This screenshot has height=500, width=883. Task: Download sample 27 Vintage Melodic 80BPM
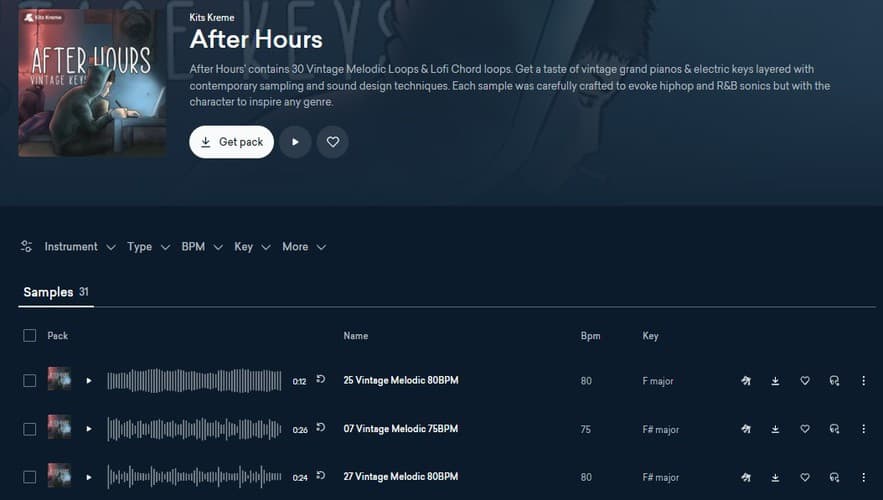(775, 477)
